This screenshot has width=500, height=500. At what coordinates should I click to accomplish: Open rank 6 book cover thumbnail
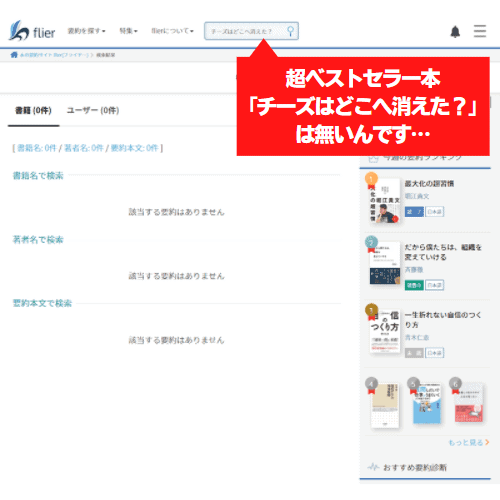tap(468, 403)
